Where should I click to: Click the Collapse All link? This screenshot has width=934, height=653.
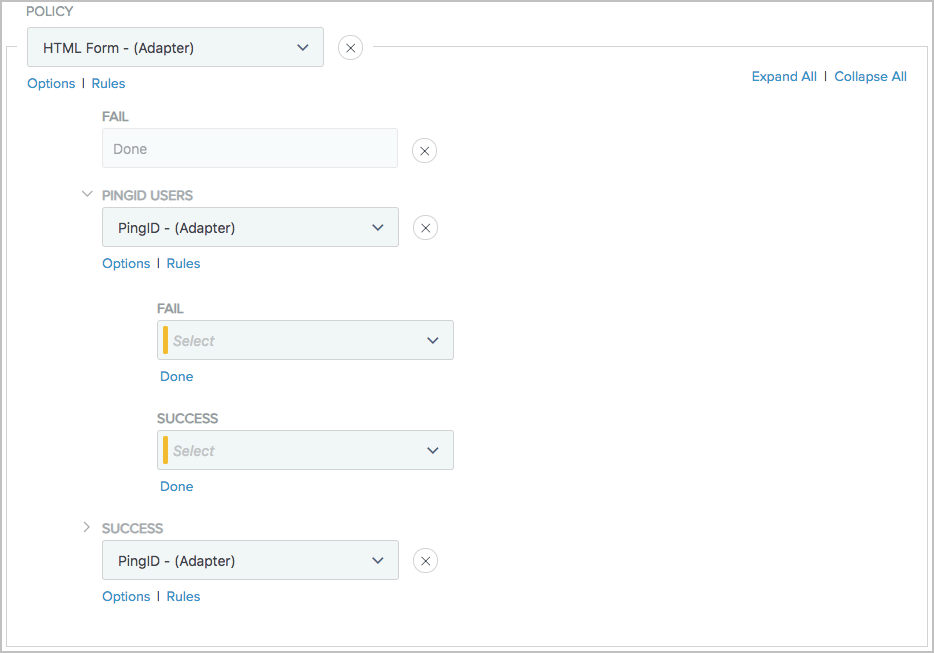click(870, 76)
